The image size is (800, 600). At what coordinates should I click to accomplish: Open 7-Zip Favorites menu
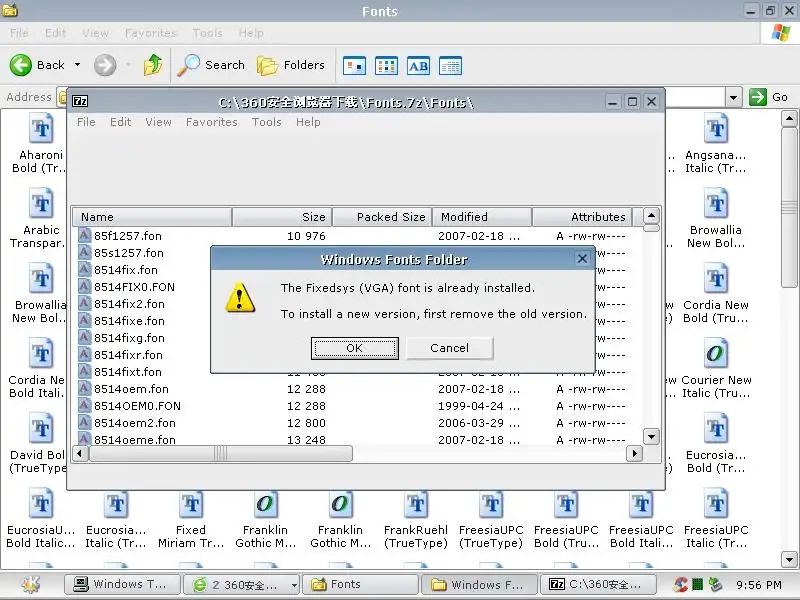pos(212,122)
